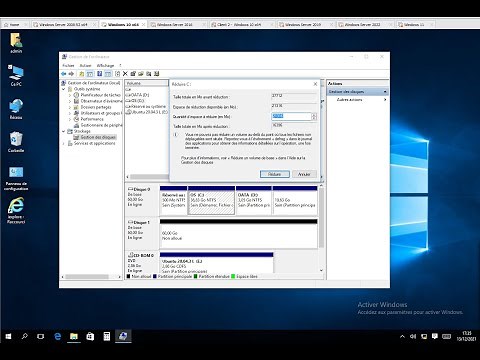Open Task View from the taskbar
This screenshot has width=480, height=360.
click(x=41, y=336)
